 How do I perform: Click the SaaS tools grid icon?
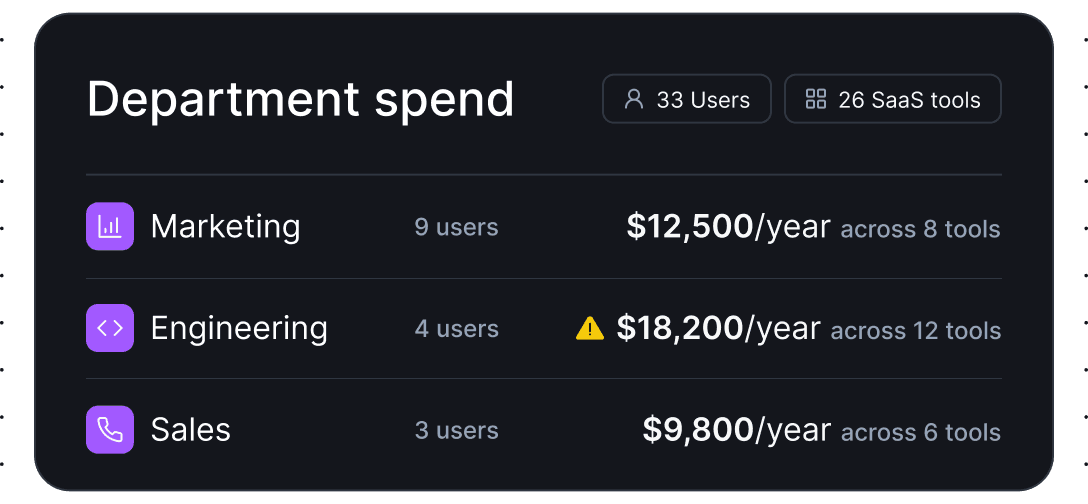[816, 99]
